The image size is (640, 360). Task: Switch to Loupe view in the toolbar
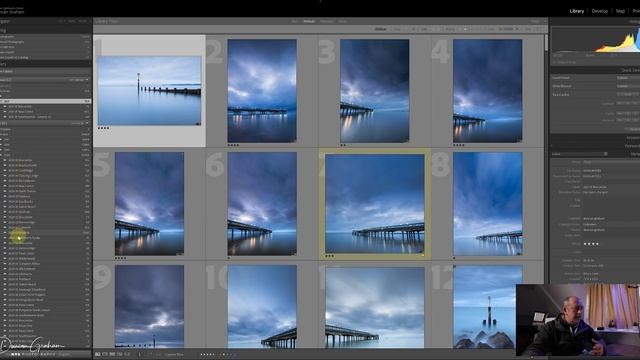(105, 354)
